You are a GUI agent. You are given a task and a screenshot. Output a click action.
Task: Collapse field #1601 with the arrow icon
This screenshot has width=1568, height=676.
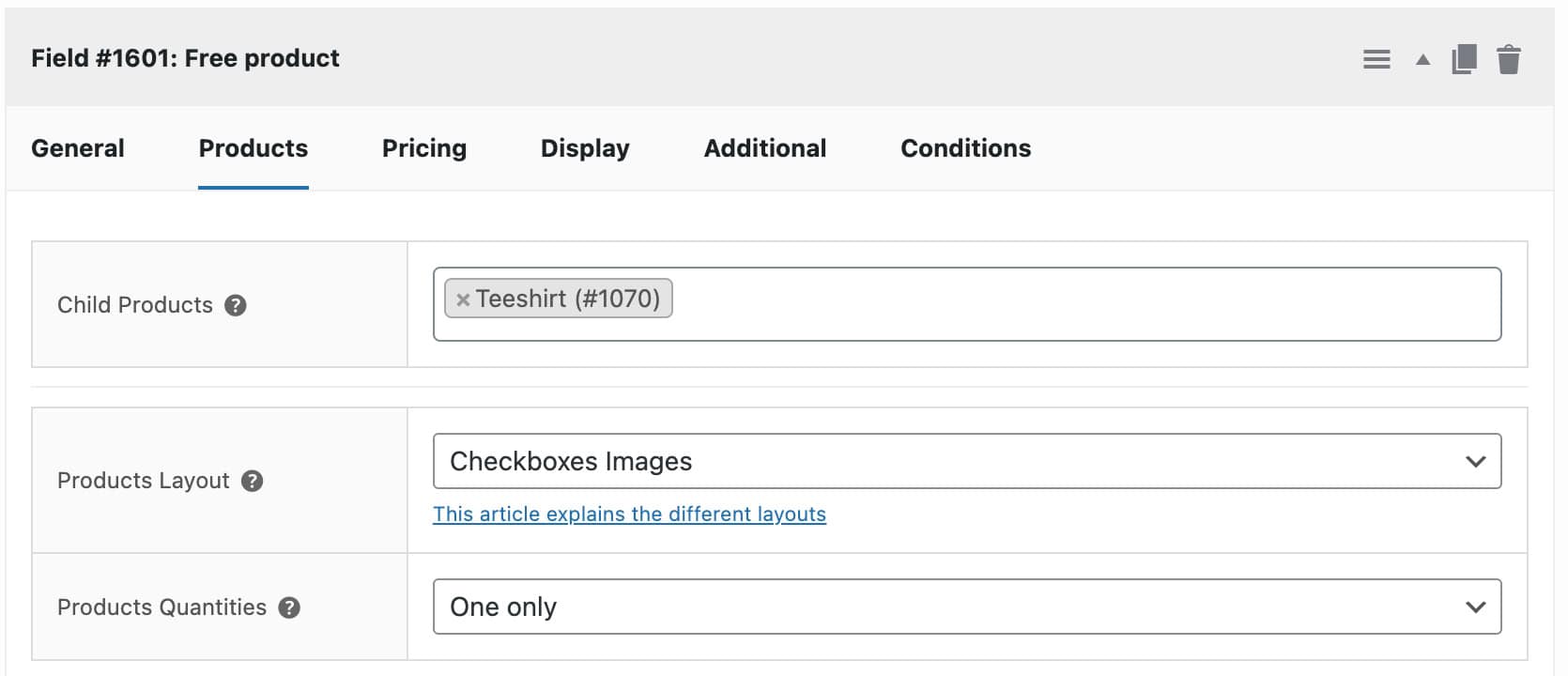(x=1422, y=58)
